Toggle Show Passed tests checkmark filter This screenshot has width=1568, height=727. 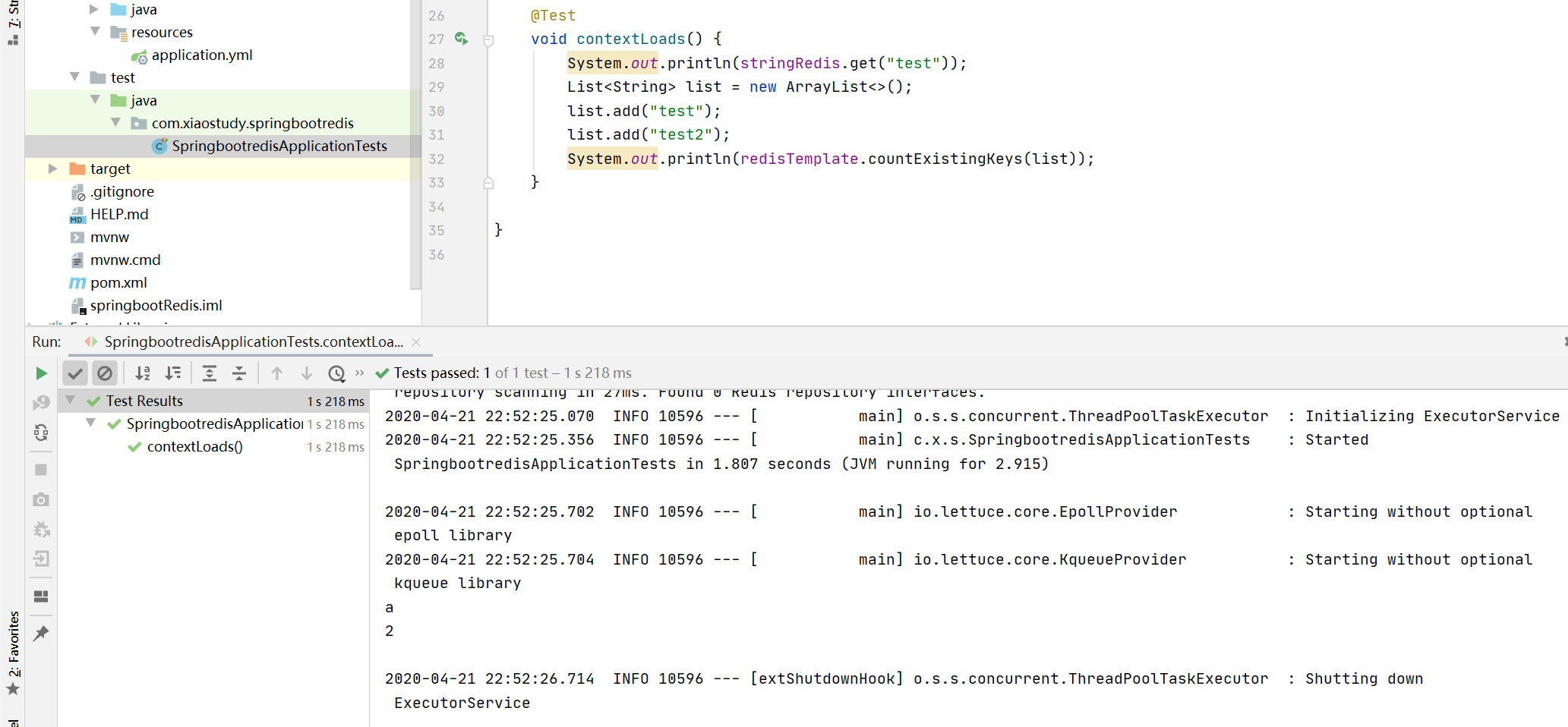pos(74,373)
